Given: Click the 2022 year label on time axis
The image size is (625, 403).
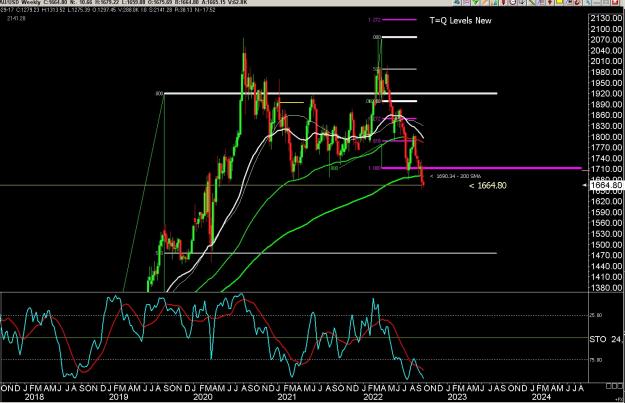Looking at the screenshot, I should (373, 397).
